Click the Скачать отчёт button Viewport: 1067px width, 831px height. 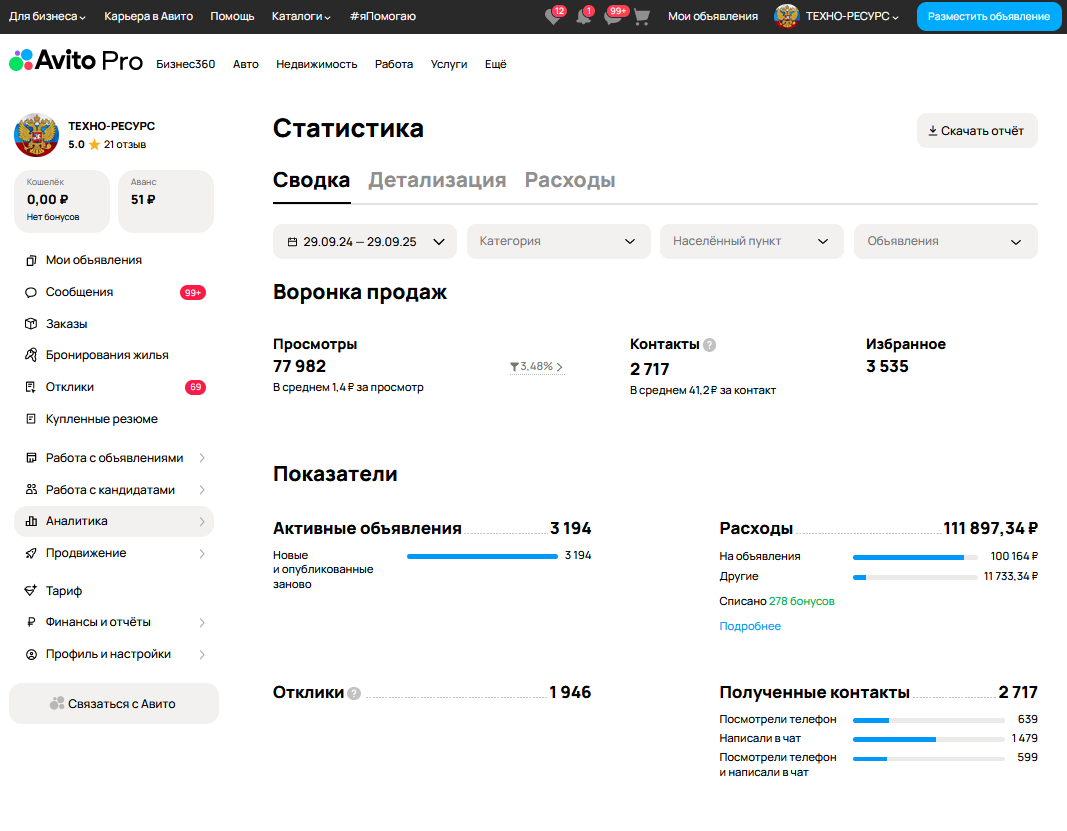tap(977, 130)
